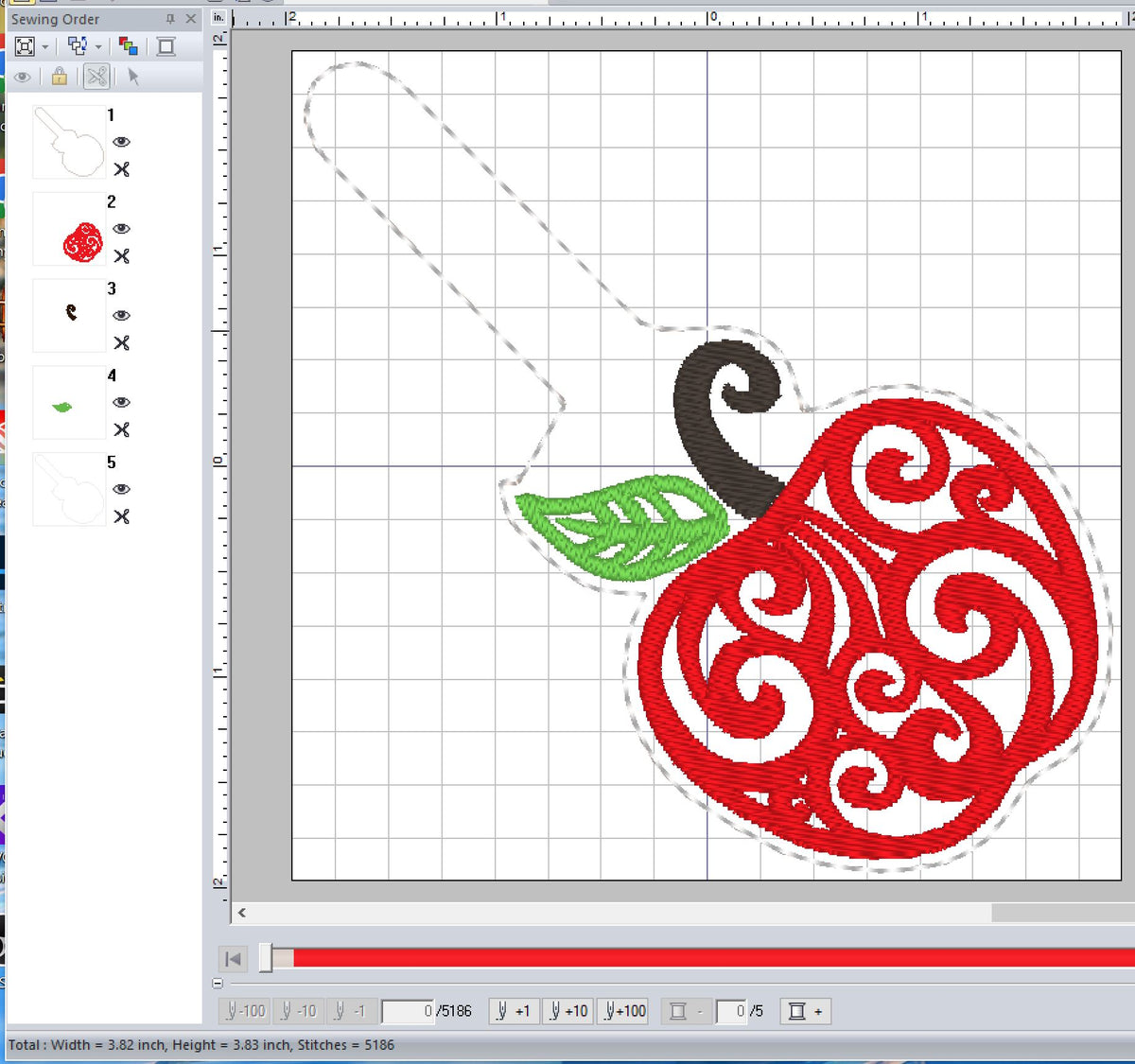Pin the Sewing Order panel

170,19
